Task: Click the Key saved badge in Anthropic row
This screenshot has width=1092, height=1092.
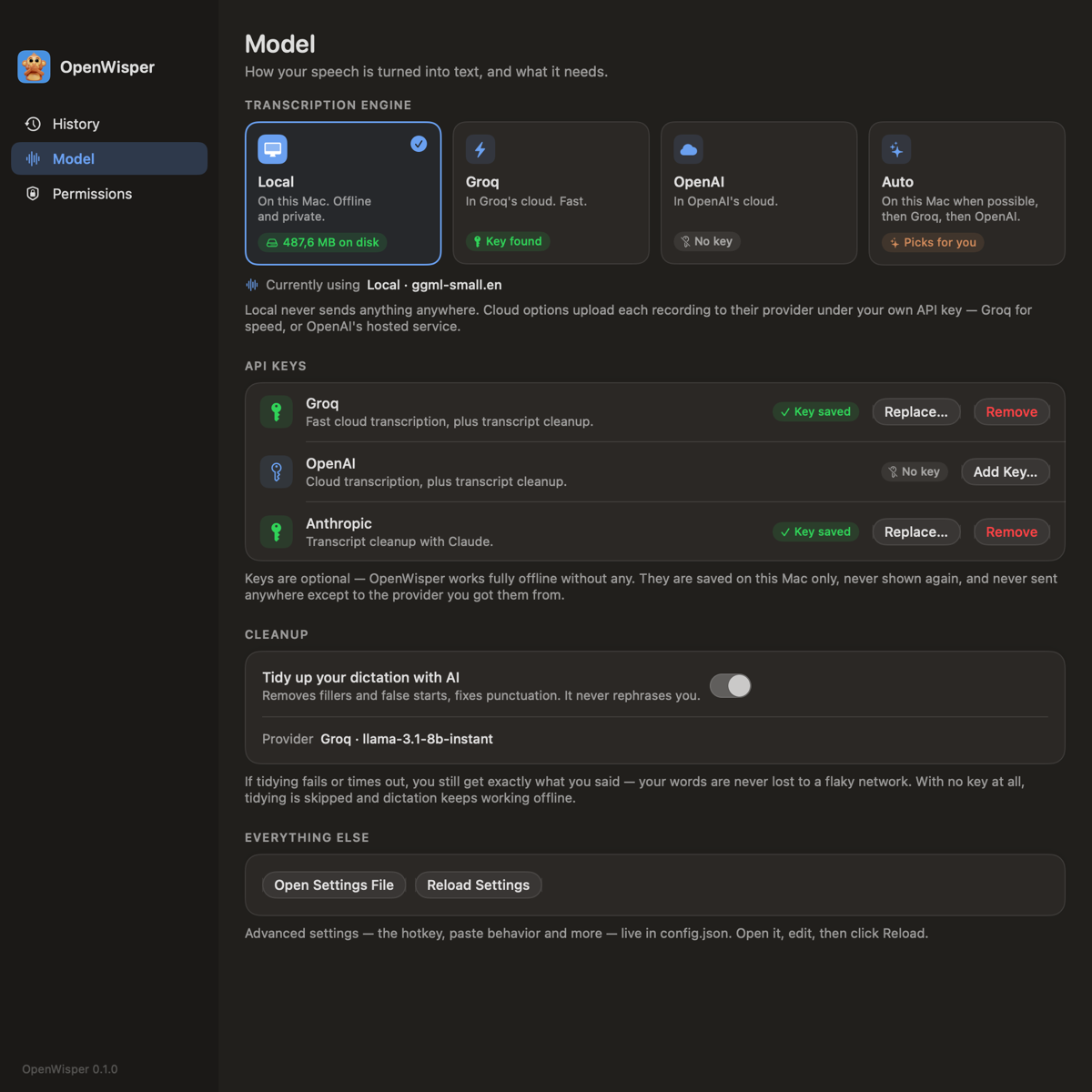Action: click(x=815, y=532)
